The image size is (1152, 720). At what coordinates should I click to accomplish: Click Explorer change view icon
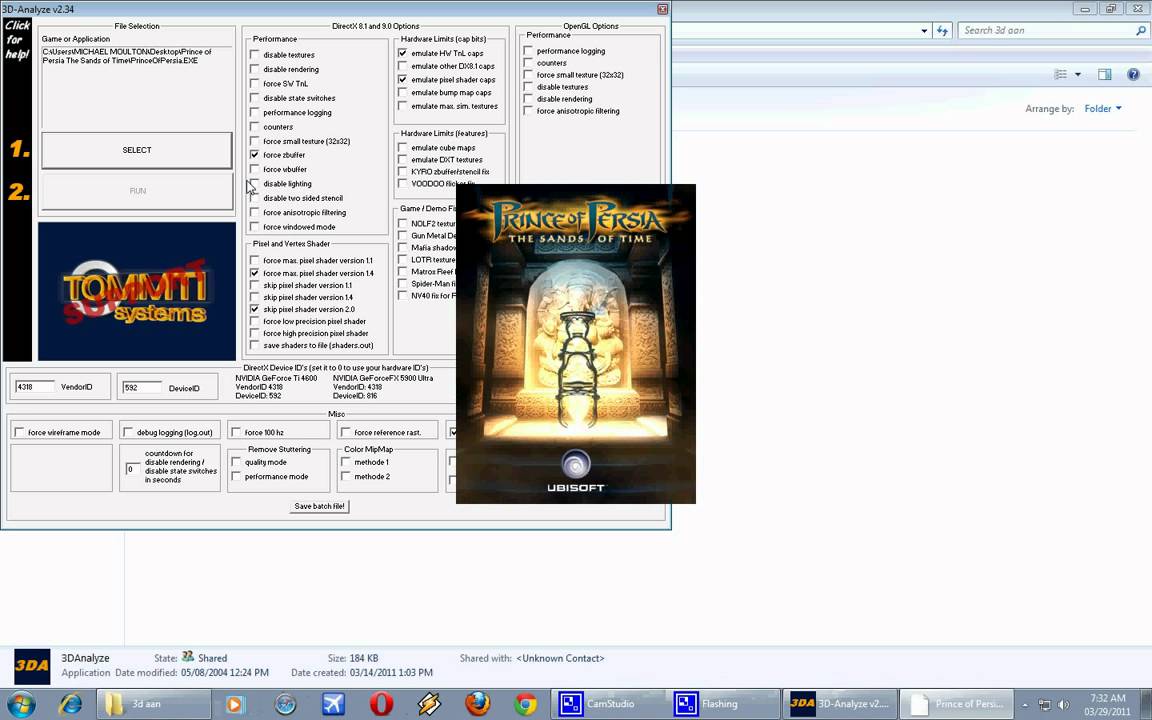click(x=1060, y=74)
